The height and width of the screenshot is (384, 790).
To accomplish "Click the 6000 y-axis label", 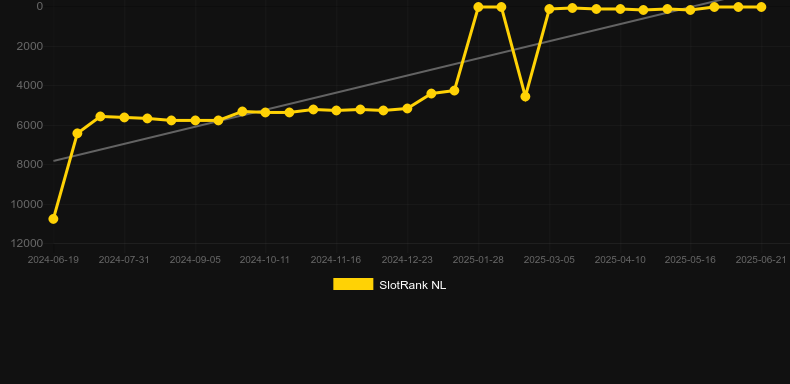I will (x=30, y=125).
